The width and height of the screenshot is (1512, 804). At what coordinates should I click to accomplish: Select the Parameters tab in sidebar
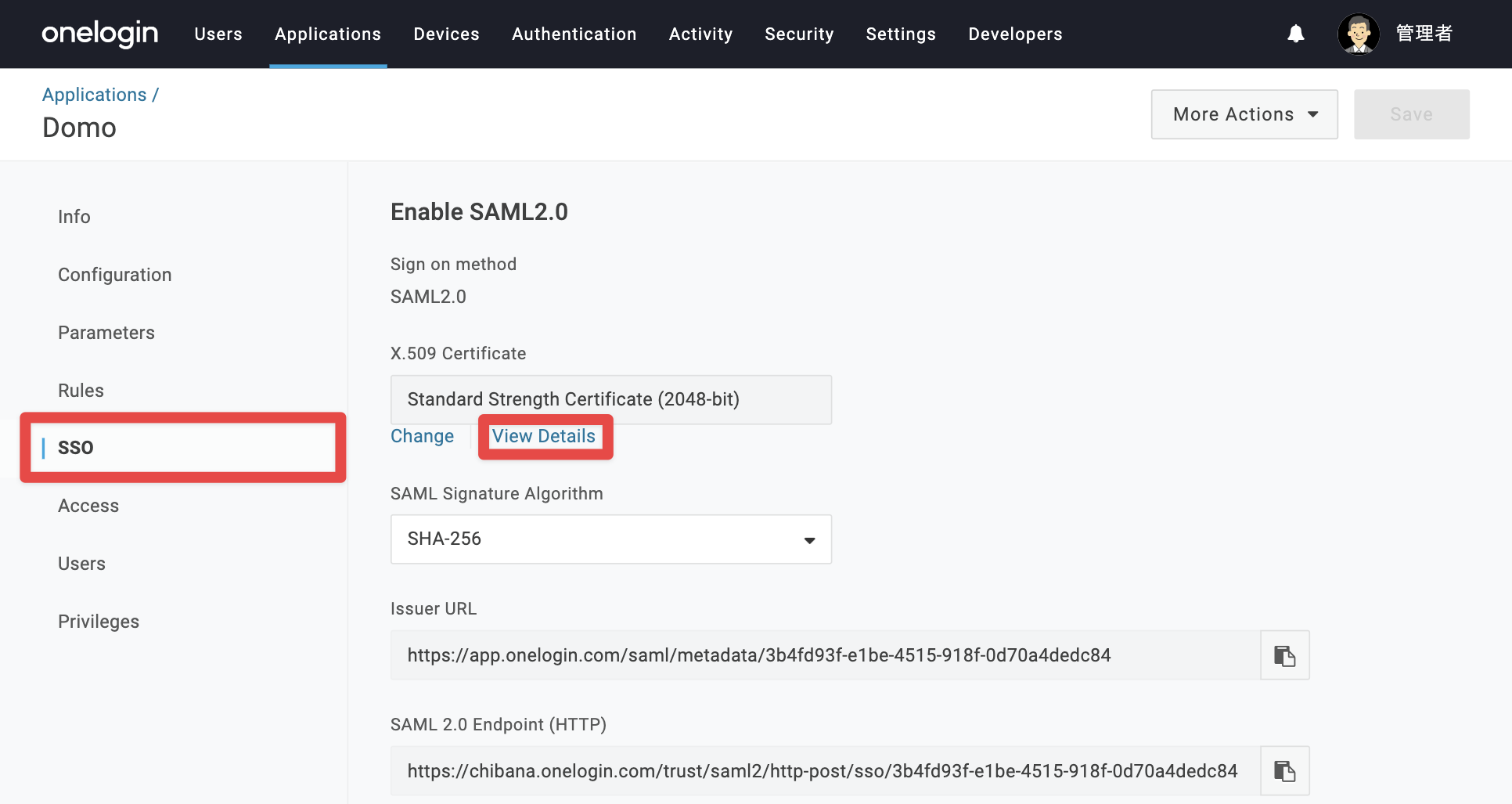[106, 333]
